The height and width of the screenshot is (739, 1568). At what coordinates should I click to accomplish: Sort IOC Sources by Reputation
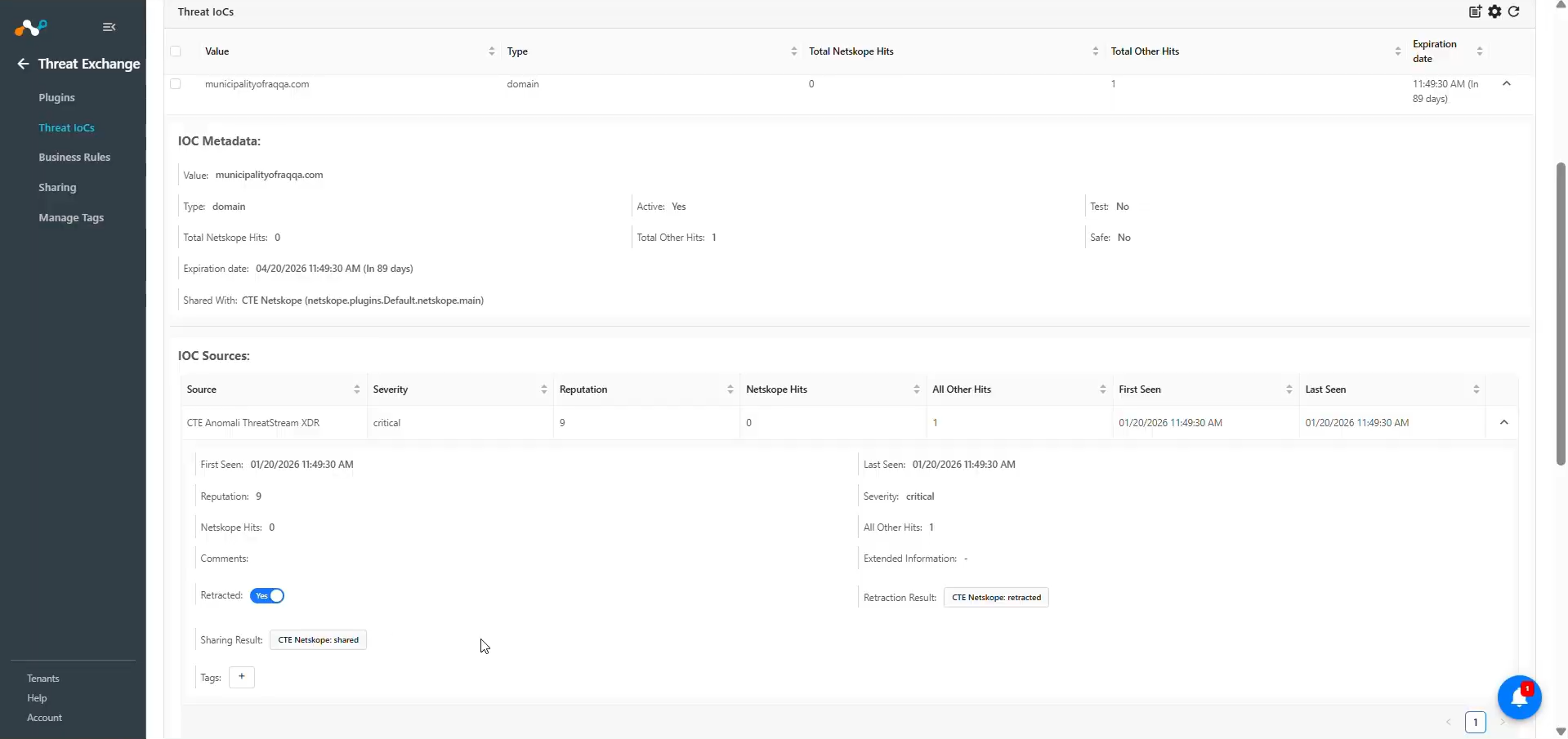[x=730, y=390]
